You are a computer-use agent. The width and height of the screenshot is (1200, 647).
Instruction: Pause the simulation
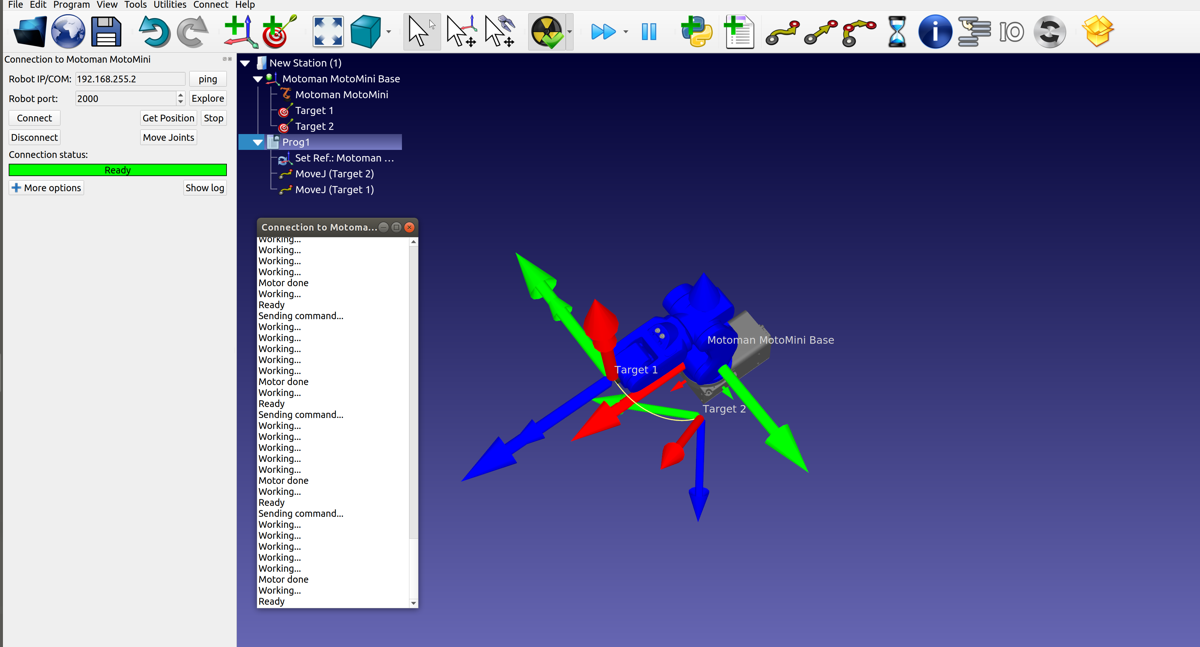(649, 32)
